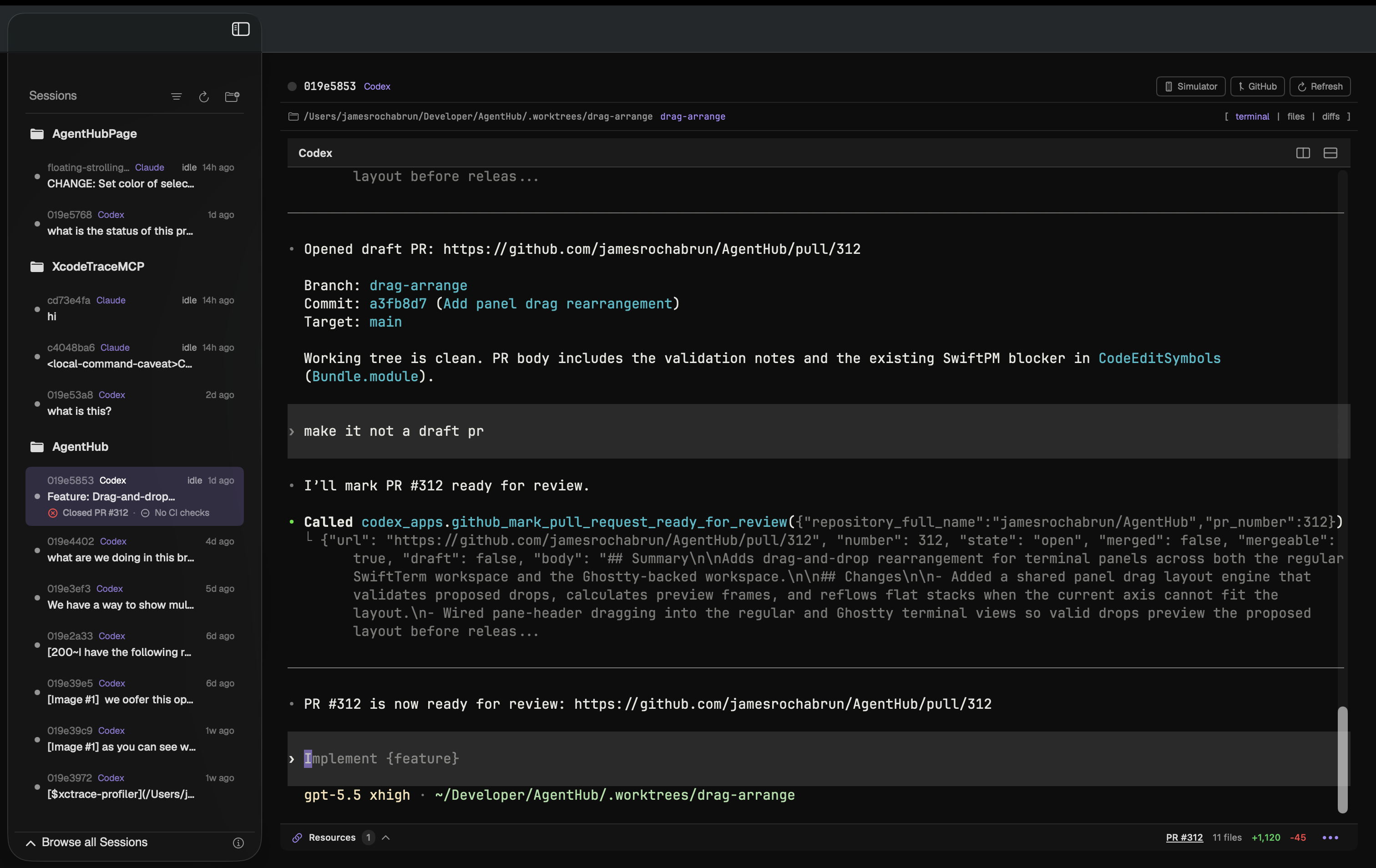Image resolution: width=1376 pixels, height=868 pixels.
Task: Expand the Resources panel chevron
Action: tap(386, 838)
